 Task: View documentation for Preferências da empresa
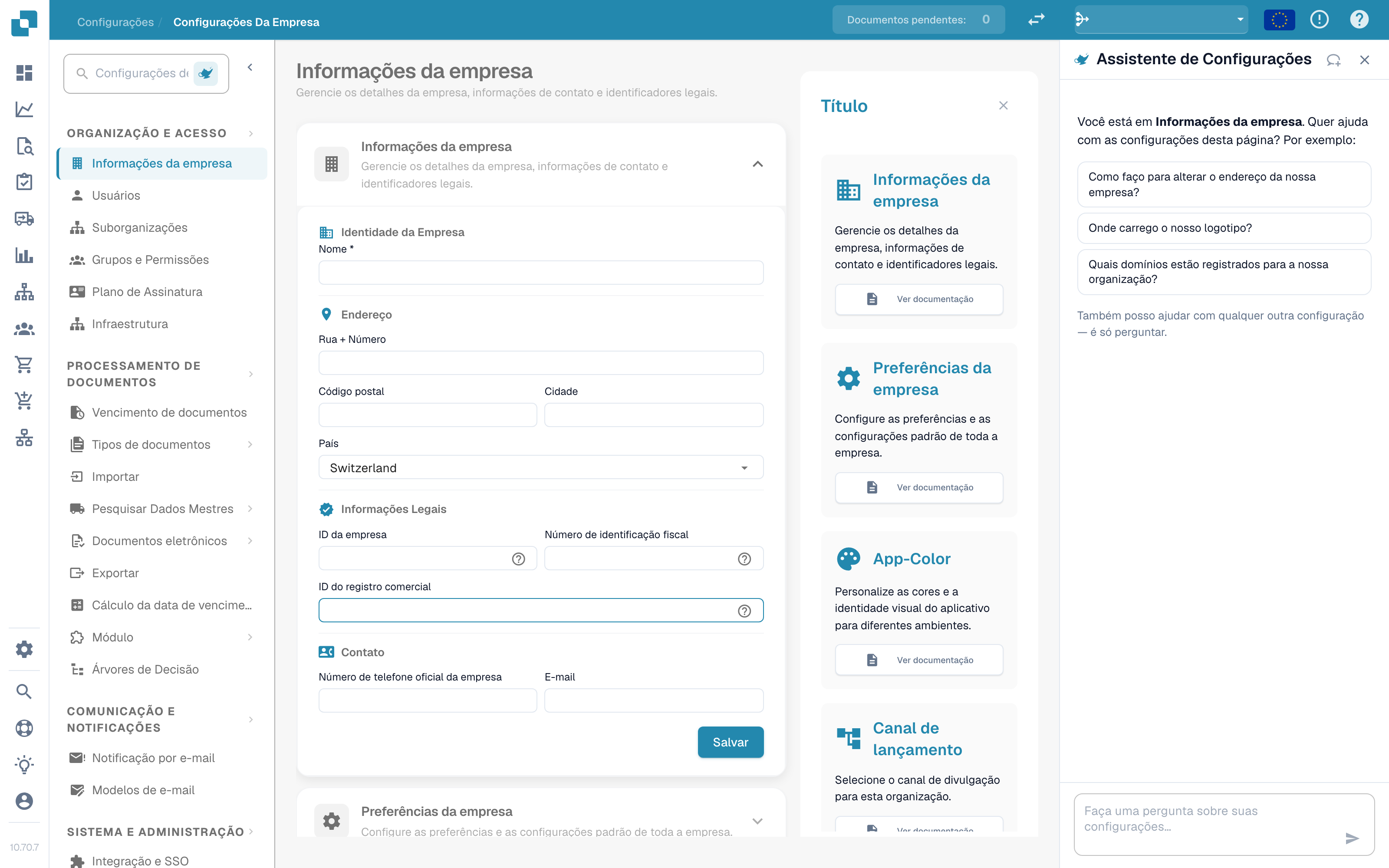[x=919, y=487]
